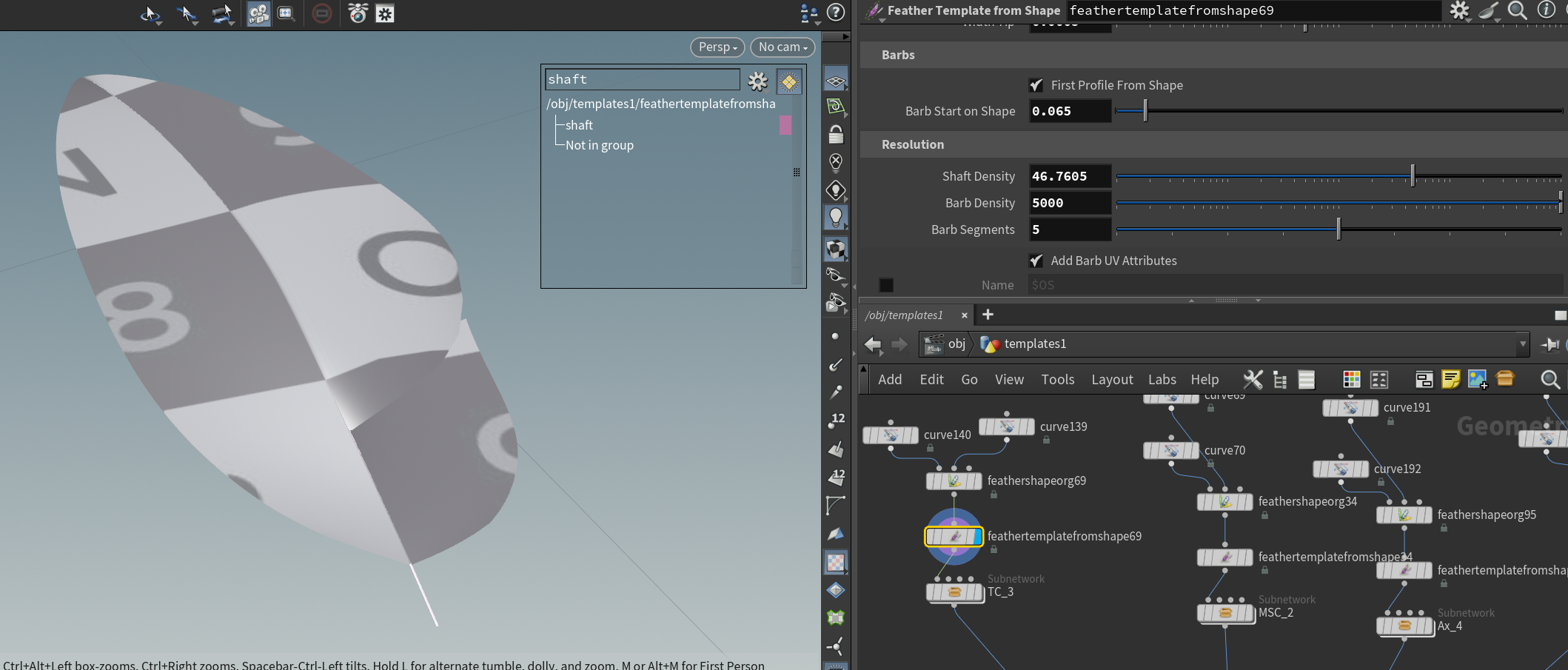Click the parameter pane gear icon
1568x670 pixels.
click(1459, 10)
